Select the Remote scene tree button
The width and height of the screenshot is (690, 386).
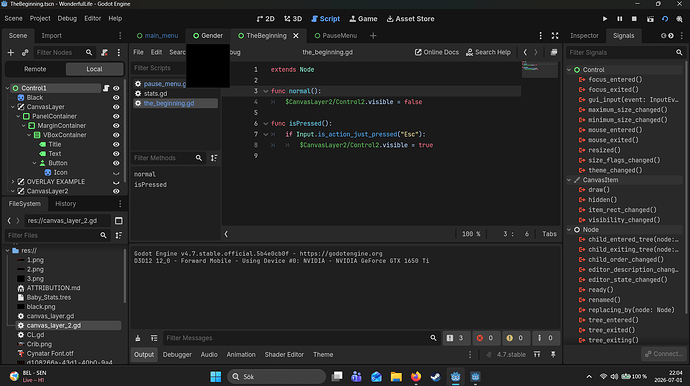click(35, 69)
